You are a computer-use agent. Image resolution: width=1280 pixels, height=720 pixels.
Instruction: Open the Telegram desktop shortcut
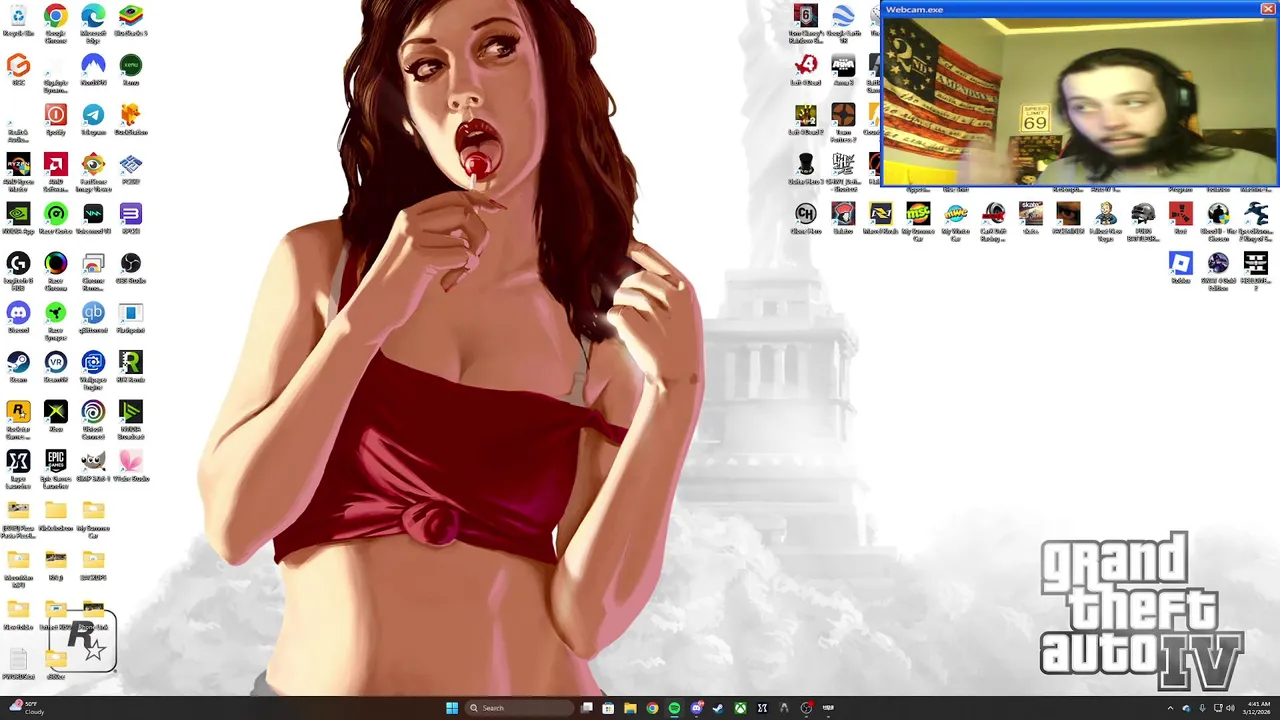coord(93,120)
